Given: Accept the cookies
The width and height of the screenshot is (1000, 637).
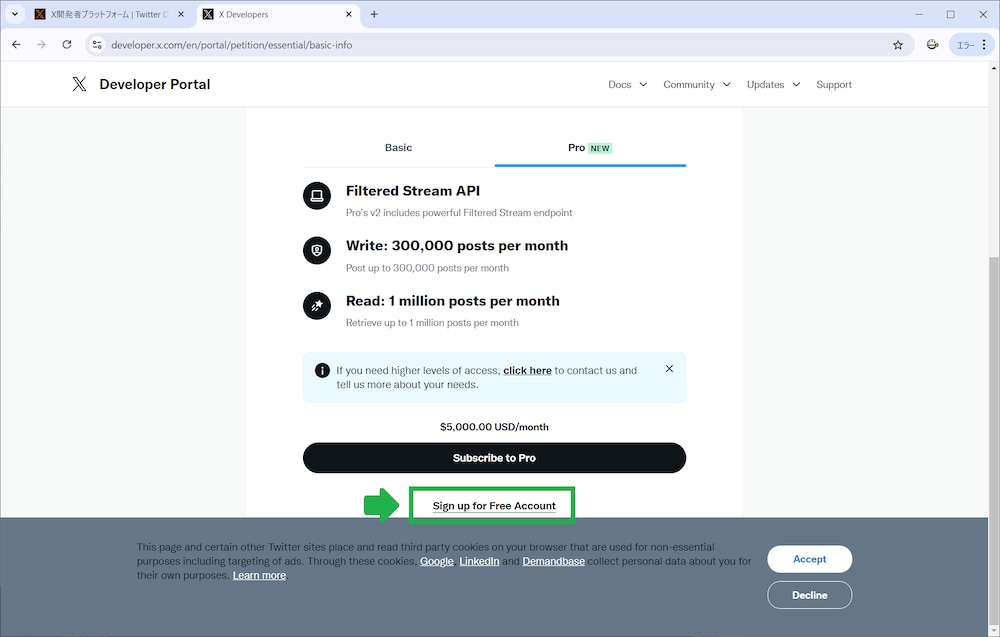Looking at the screenshot, I should tap(809, 559).
